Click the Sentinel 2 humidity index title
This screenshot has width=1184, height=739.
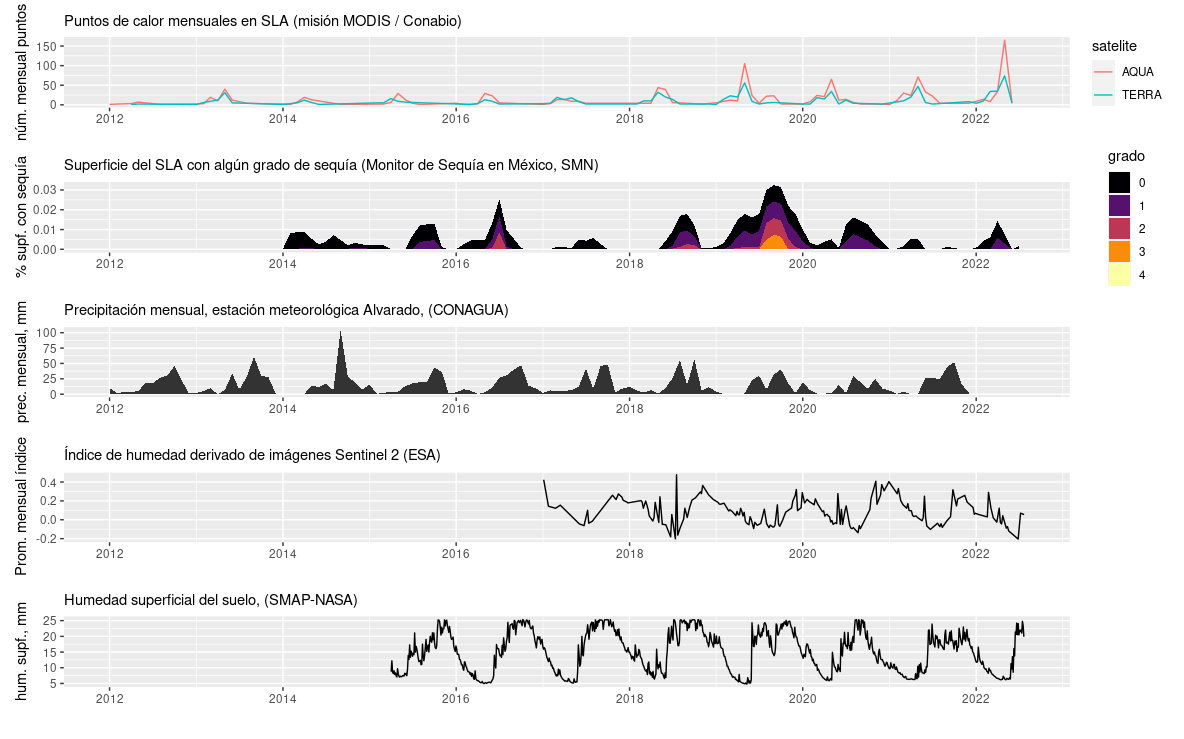pos(252,455)
